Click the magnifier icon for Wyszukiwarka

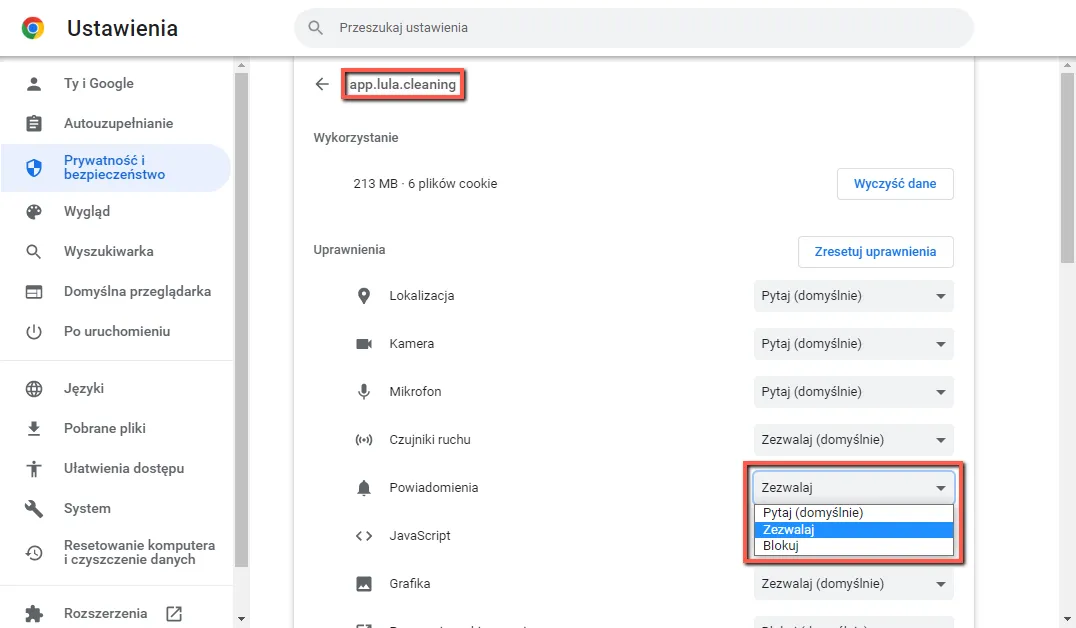tap(34, 251)
